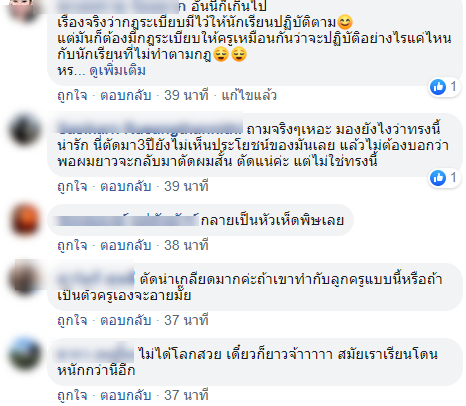Like the last comment about โลกสวย
Image resolution: width=466 pixels, height=406 pixels.
[72, 396]
